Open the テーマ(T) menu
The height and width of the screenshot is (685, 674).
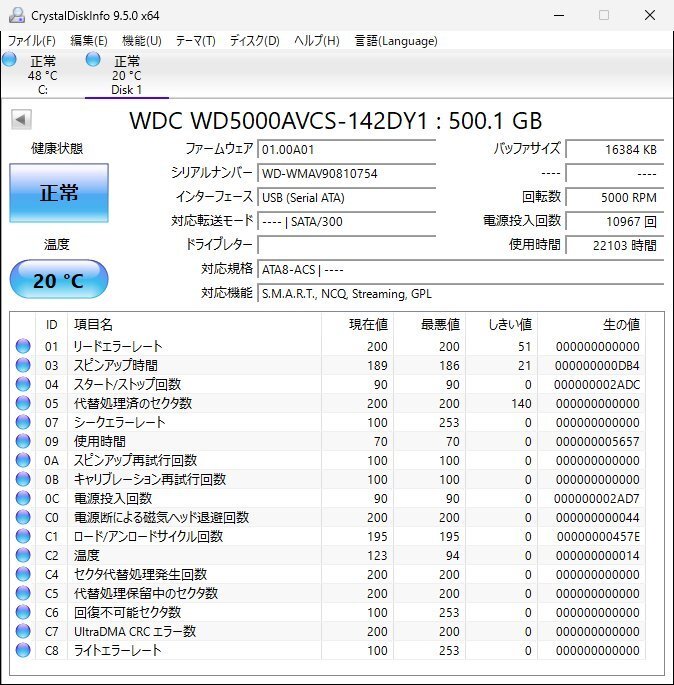click(x=196, y=41)
